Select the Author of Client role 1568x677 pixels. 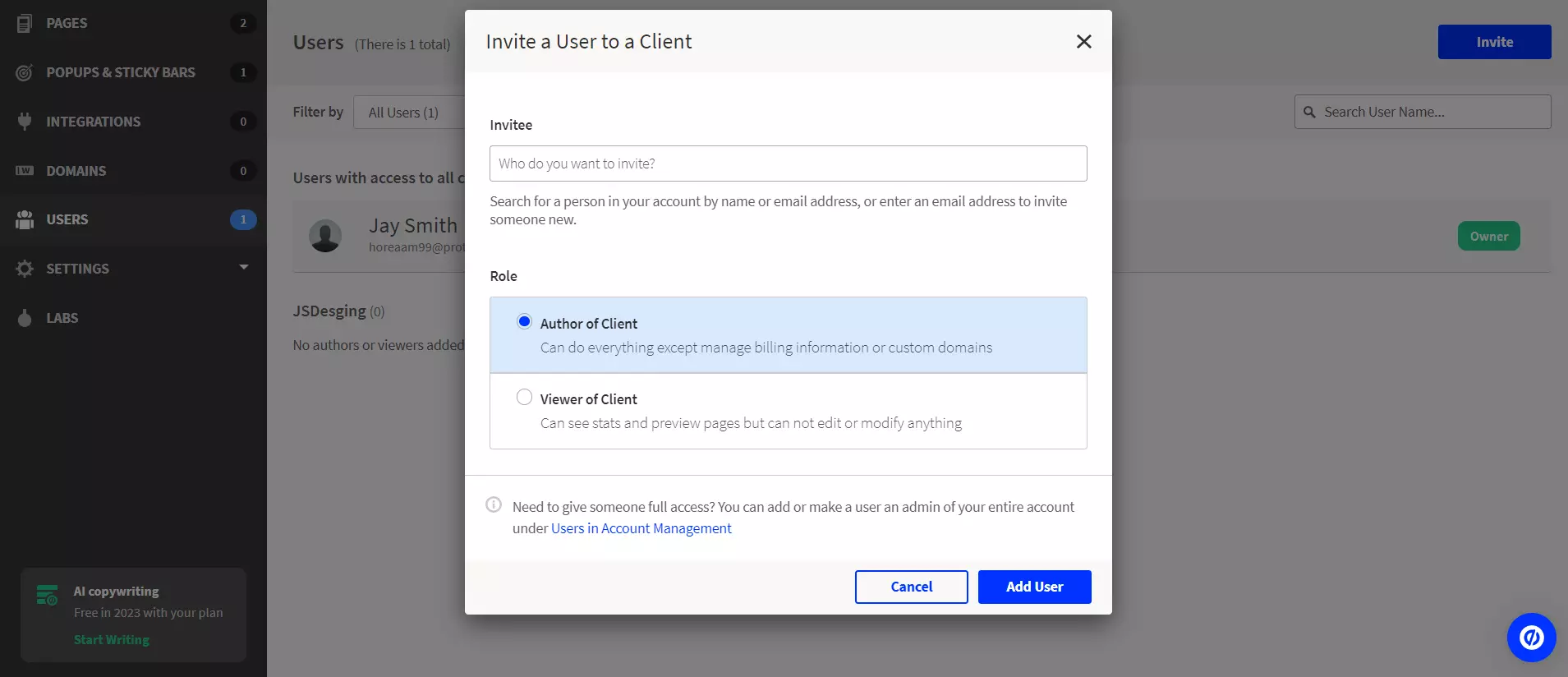[524, 322]
